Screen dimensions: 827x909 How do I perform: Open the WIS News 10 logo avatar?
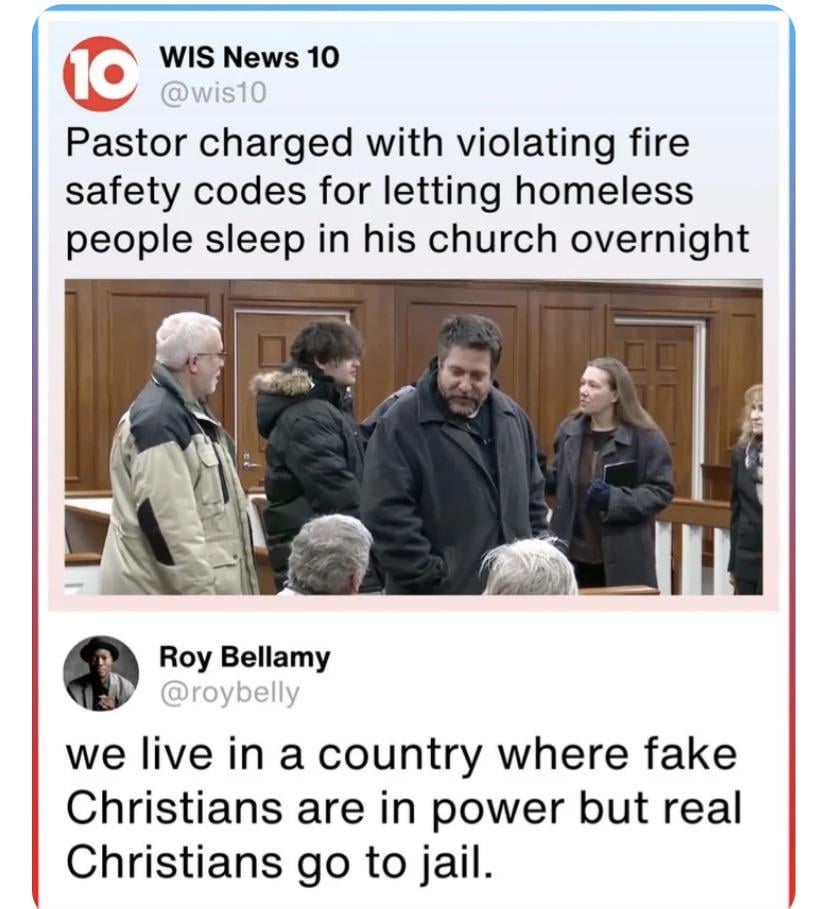point(100,74)
